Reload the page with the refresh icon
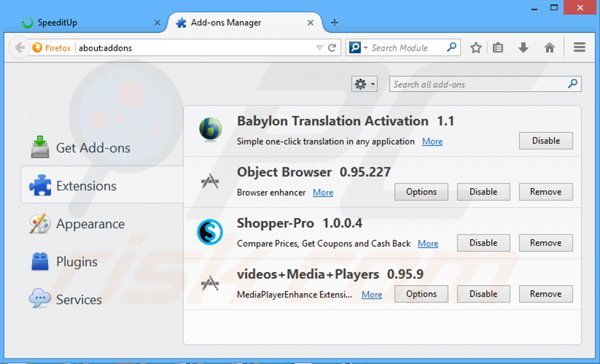The width and height of the screenshot is (600, 364). 332,48
